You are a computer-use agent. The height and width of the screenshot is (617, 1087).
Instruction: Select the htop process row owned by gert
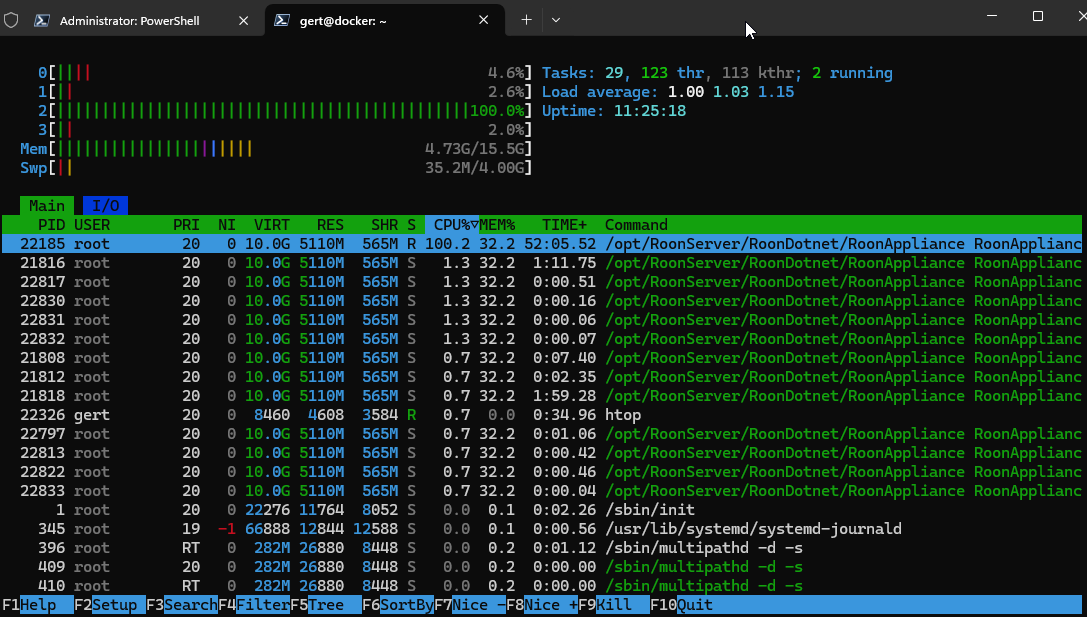(541, 415)
